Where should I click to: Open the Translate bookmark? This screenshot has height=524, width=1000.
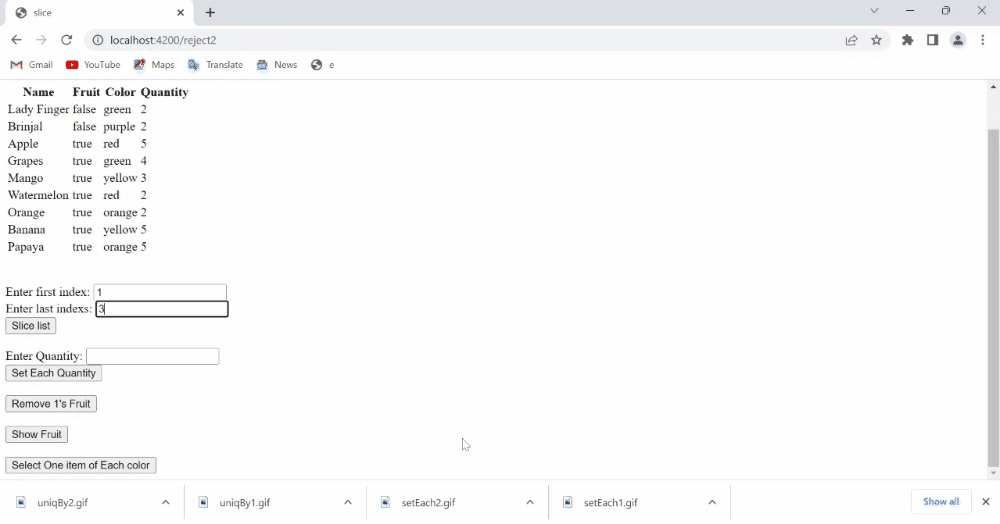tap(216, 64)
